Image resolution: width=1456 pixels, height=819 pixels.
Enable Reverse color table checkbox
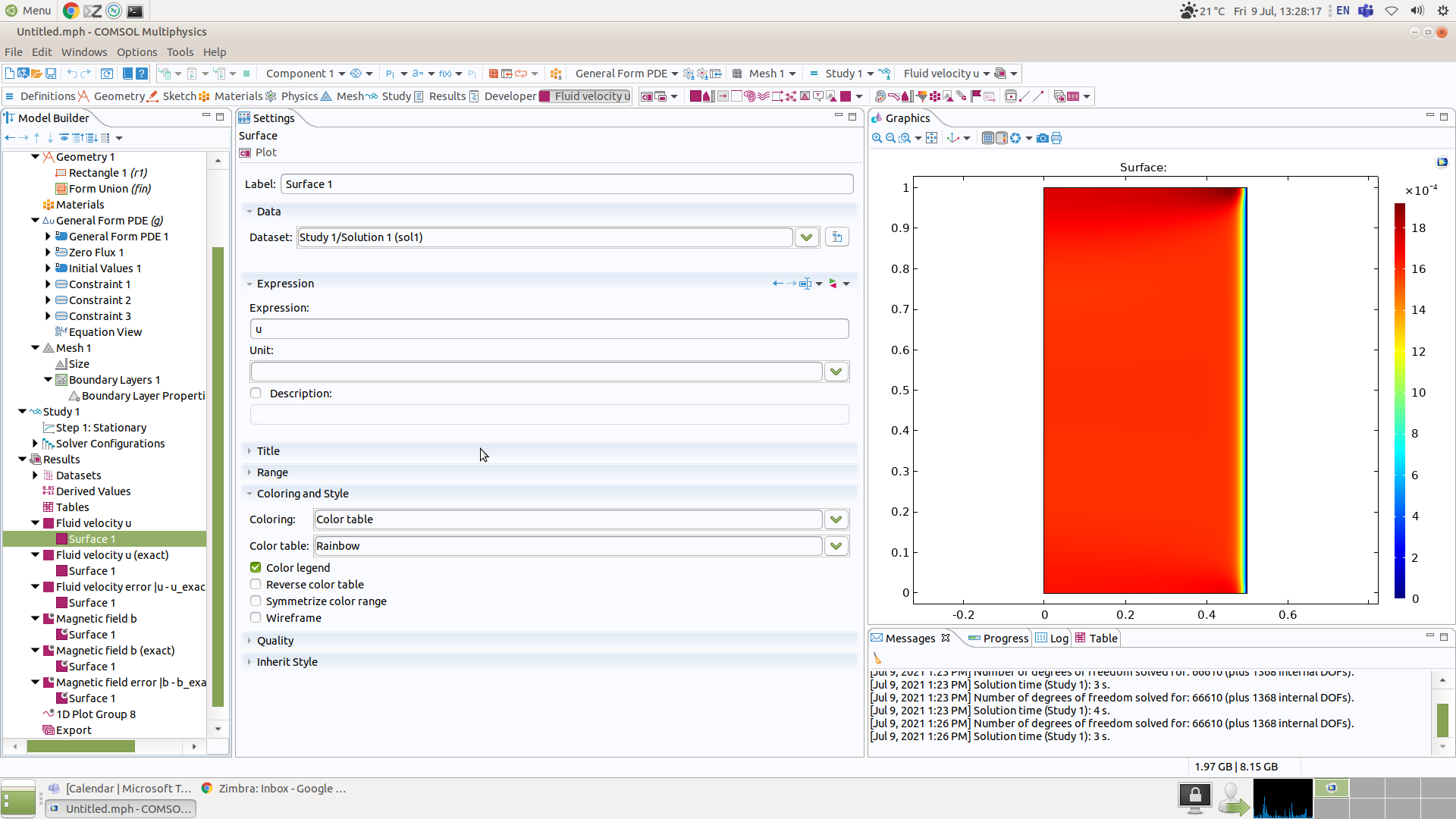point(256,584)
